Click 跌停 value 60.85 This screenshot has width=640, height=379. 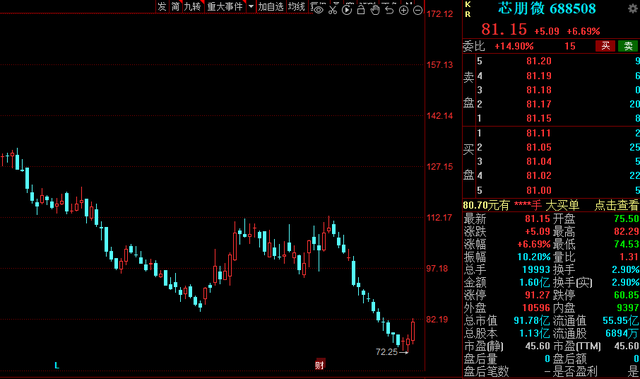tap(627, 295)
